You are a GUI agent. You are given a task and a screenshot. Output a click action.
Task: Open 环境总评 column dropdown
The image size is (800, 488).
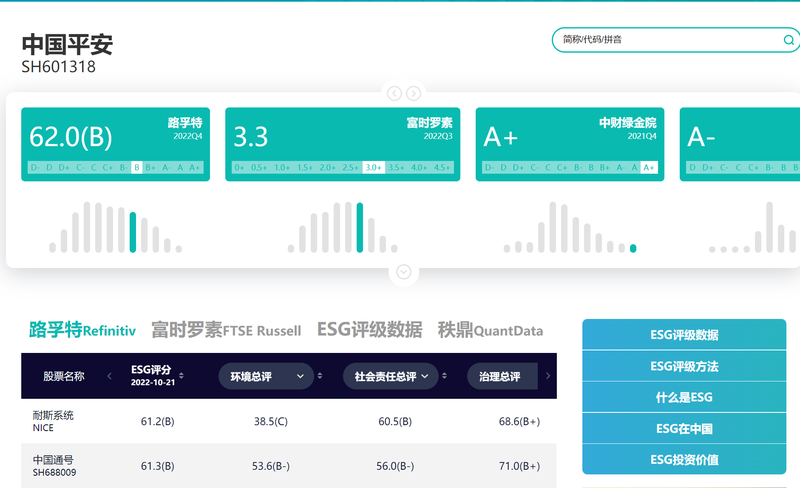tap(266, 376)
